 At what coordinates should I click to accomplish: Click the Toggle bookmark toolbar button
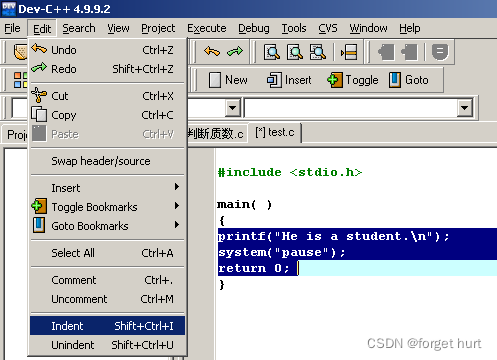pos(353,80)
